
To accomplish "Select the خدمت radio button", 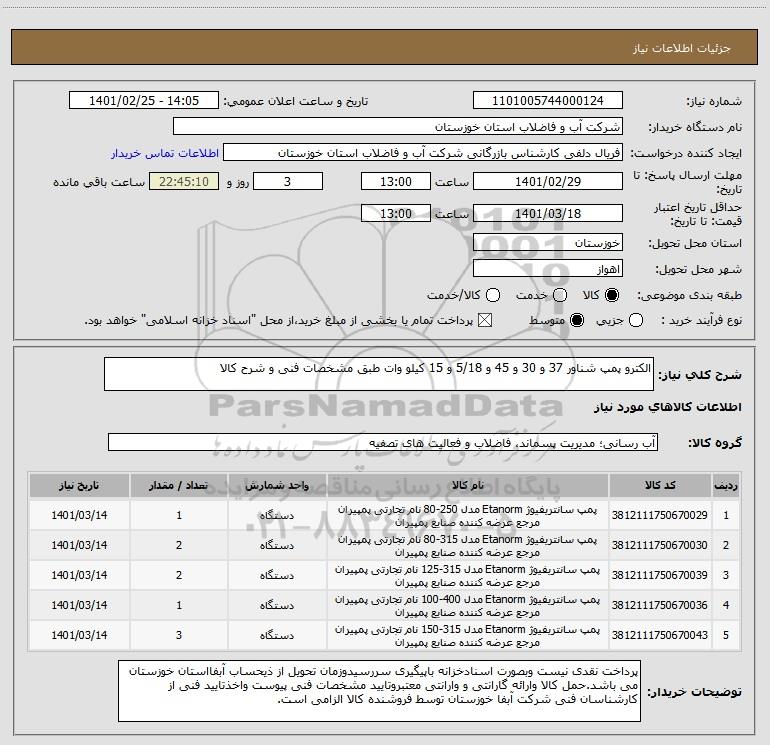I will [560, 295].
